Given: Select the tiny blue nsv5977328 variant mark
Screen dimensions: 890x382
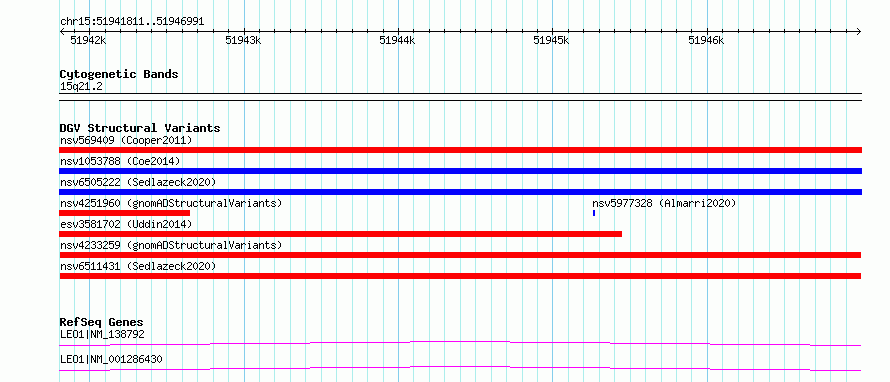Looking at the screenshot, I should point(594,213).
